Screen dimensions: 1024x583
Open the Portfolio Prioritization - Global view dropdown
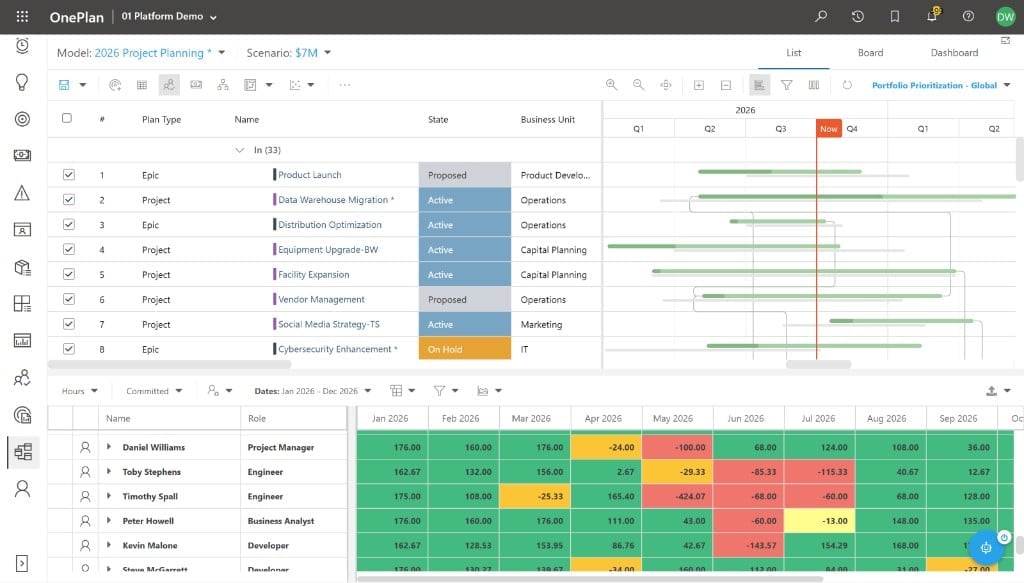[x=941, y=85]
